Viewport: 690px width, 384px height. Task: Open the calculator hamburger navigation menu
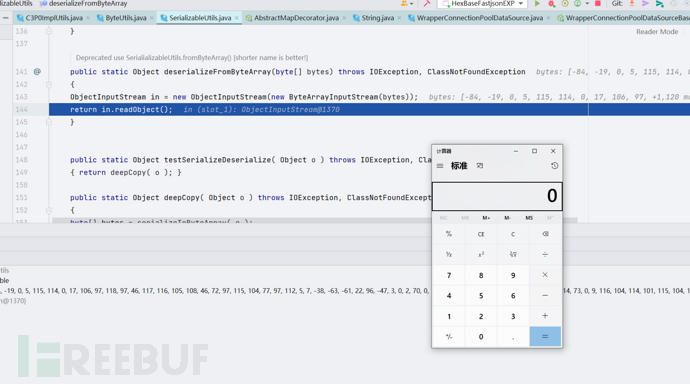[440, 166]
